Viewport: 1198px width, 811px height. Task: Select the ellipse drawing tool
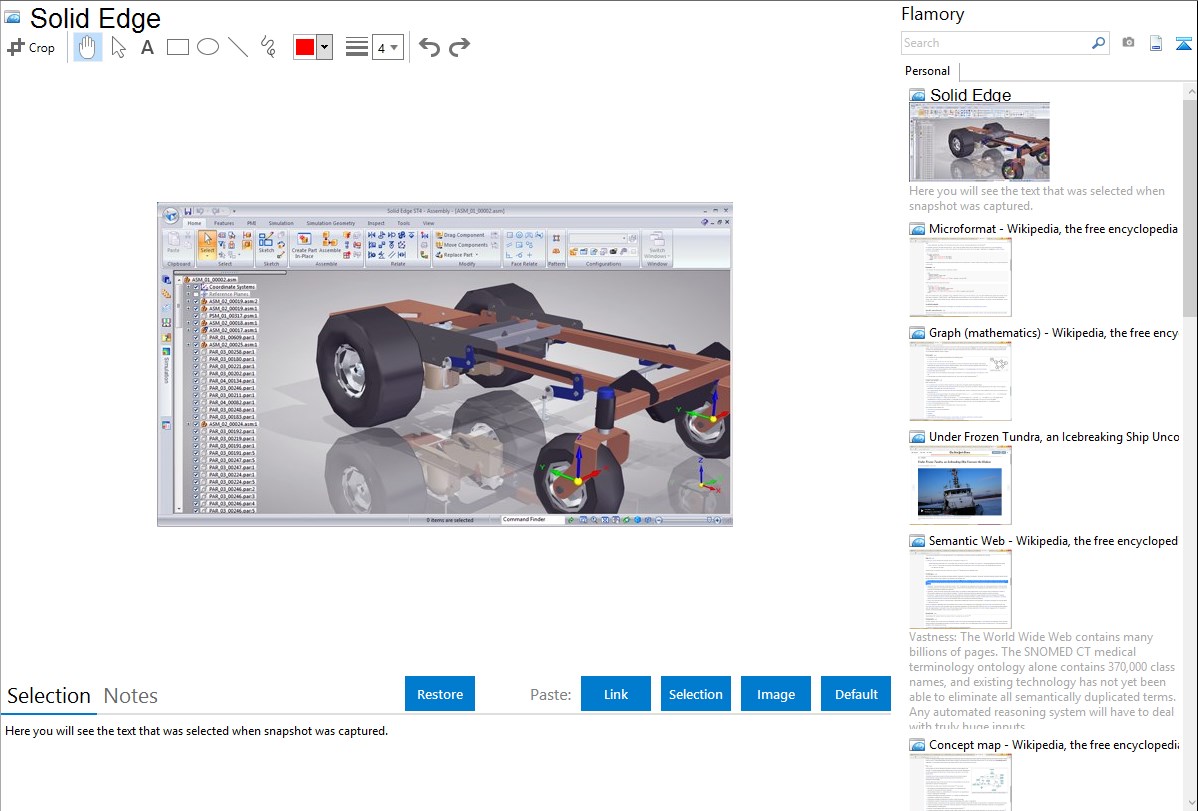(x=208, y=47)
